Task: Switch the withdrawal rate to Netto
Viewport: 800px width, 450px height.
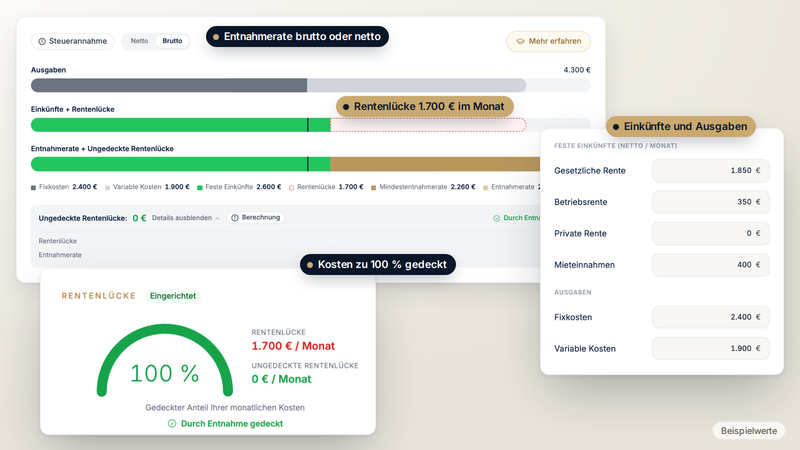Action: (139, 41)
